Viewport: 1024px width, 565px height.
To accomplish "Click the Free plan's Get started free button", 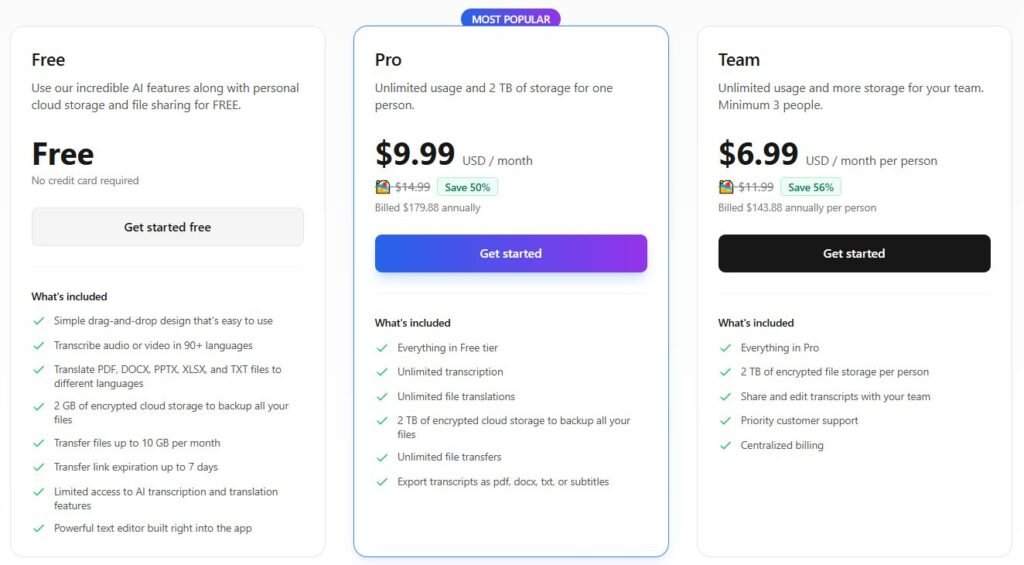I will pos(167,227).
